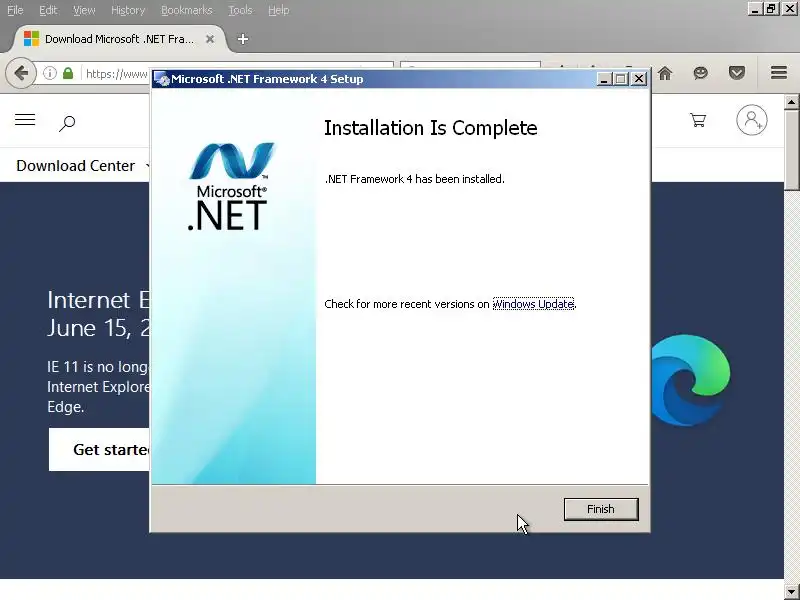Click the site information icon in address bar
The width and height of the screenshot is (800, 600).
click(49, 73)
